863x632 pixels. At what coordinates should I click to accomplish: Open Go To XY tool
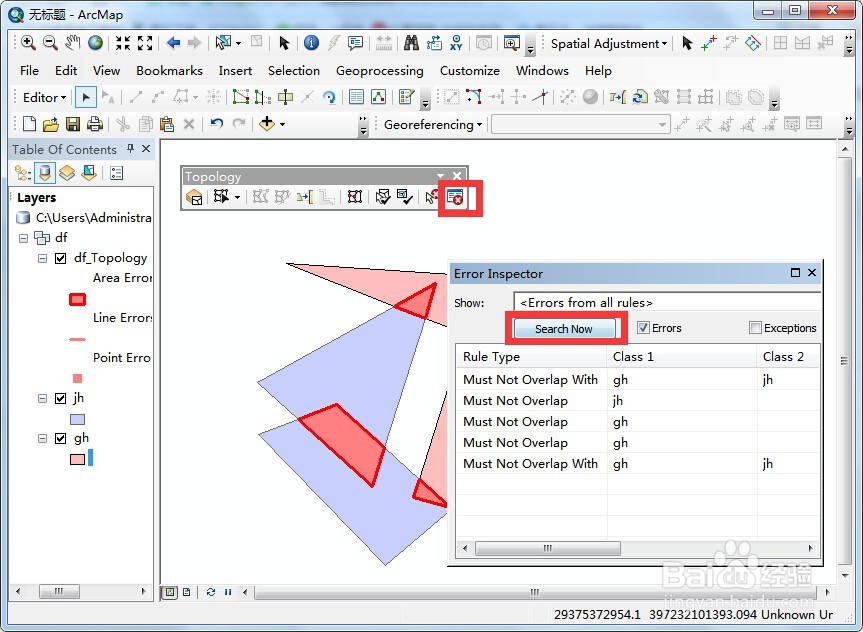pyautogui.click(x=456, y=43)
